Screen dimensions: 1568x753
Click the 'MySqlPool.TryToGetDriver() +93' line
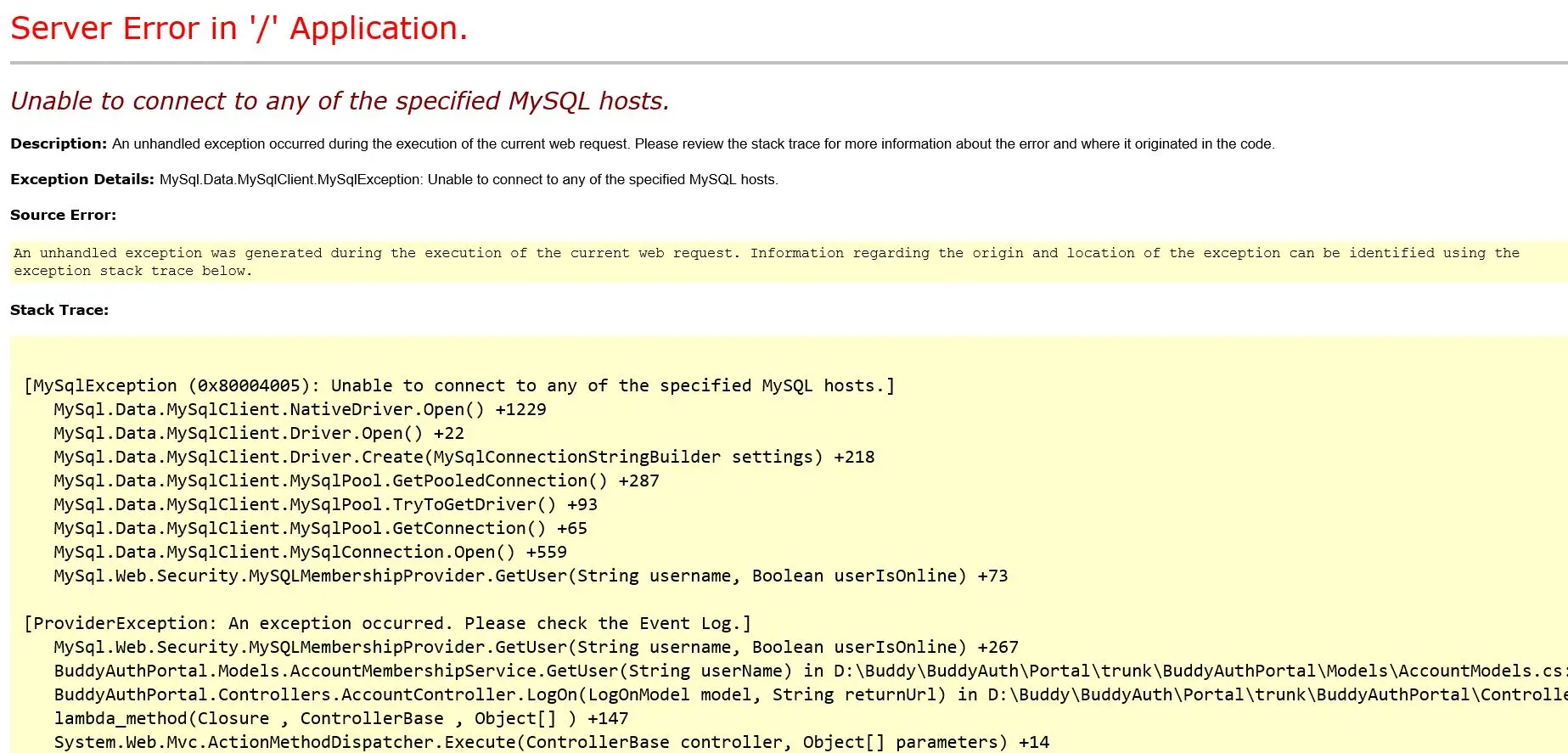pos(326,504)
